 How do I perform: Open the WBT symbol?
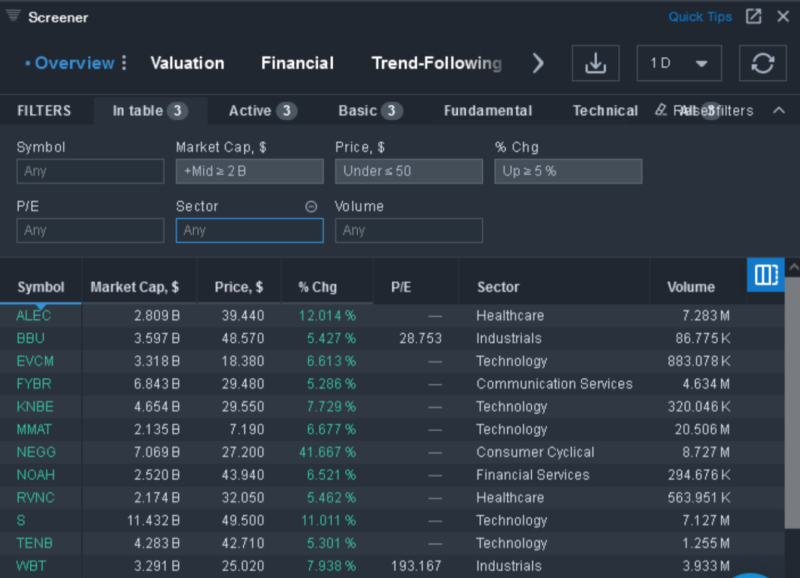click(31, 566)
